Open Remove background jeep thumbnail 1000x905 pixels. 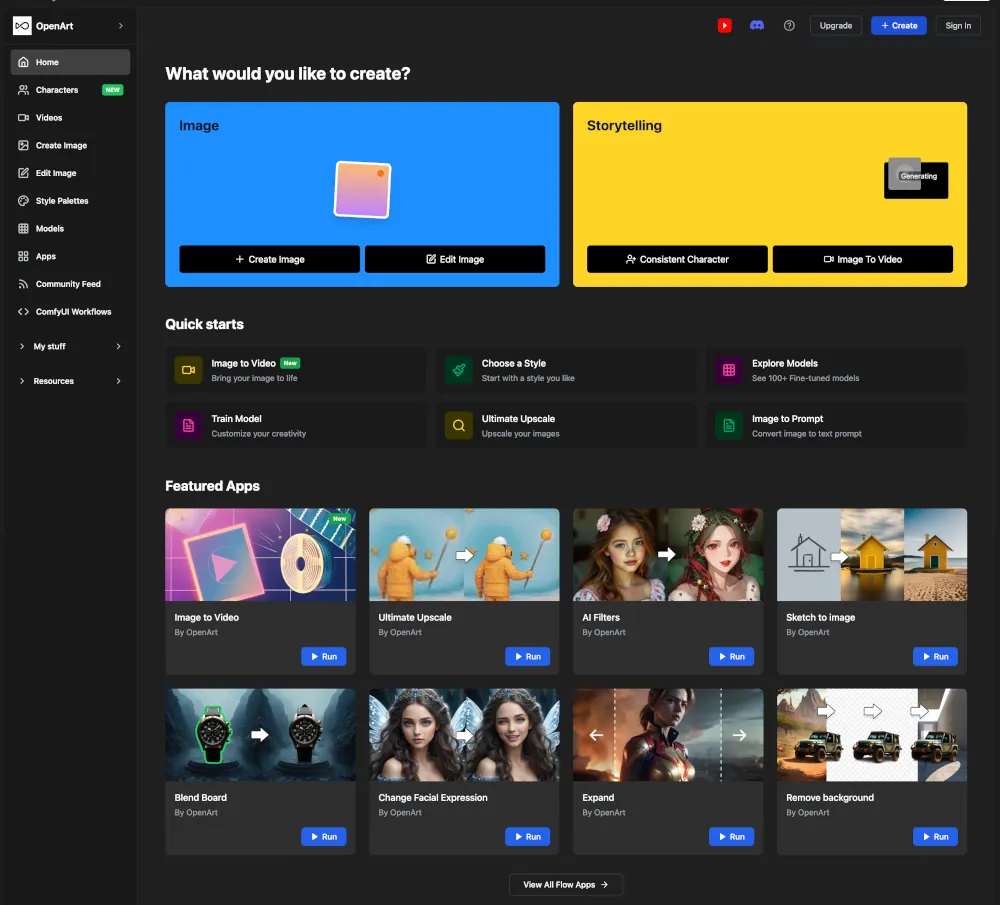(x=872, y=735)
